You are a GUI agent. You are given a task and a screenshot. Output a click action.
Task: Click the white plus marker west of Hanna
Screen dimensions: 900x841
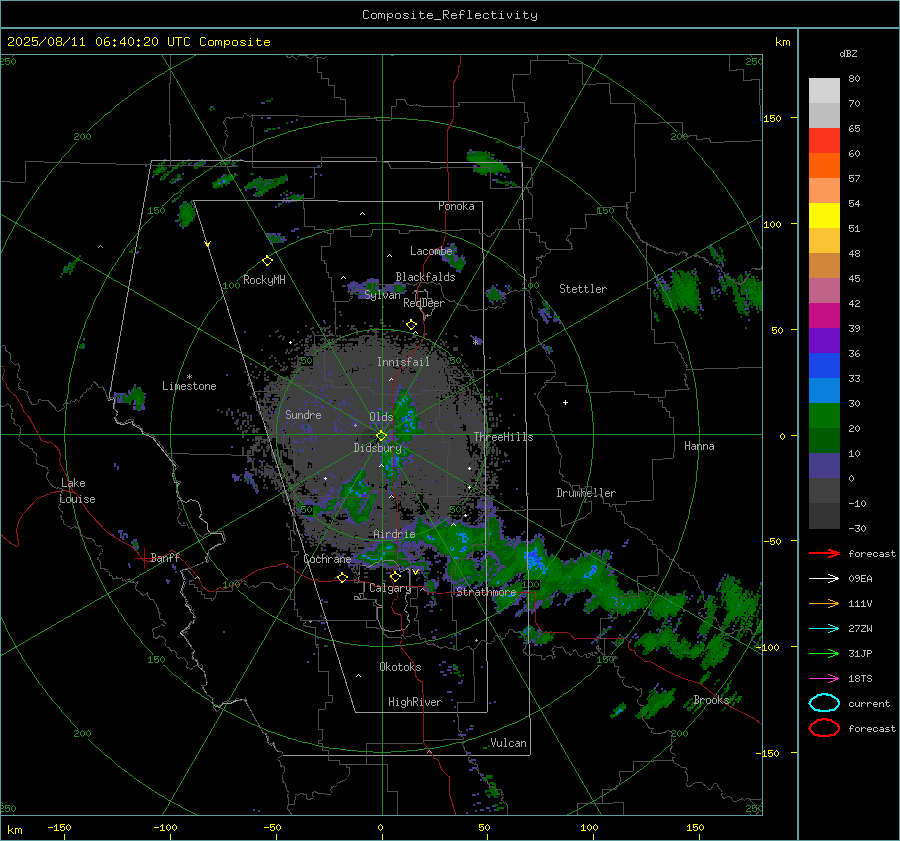[x=565, y=402]
